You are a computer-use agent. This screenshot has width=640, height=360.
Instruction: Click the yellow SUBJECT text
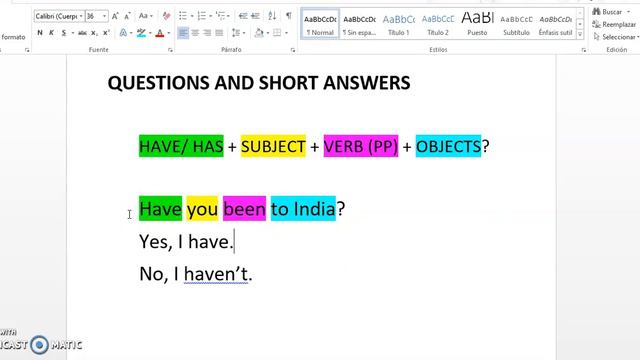click(x=273, y=146)
